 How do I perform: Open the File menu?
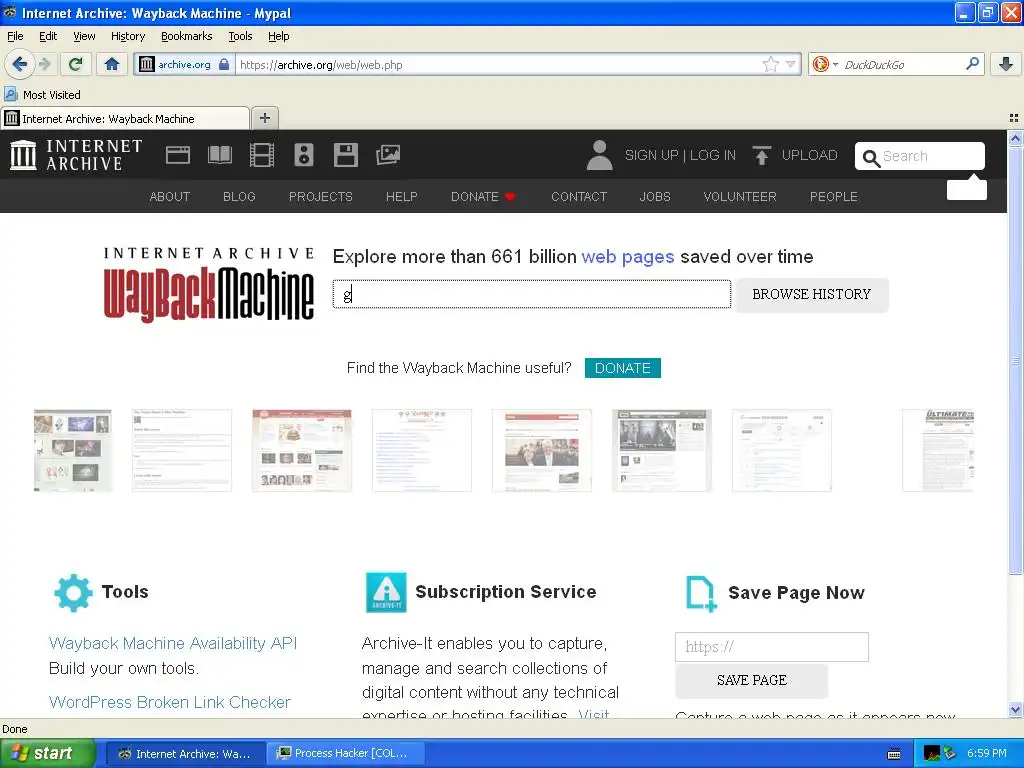(15, 36)
